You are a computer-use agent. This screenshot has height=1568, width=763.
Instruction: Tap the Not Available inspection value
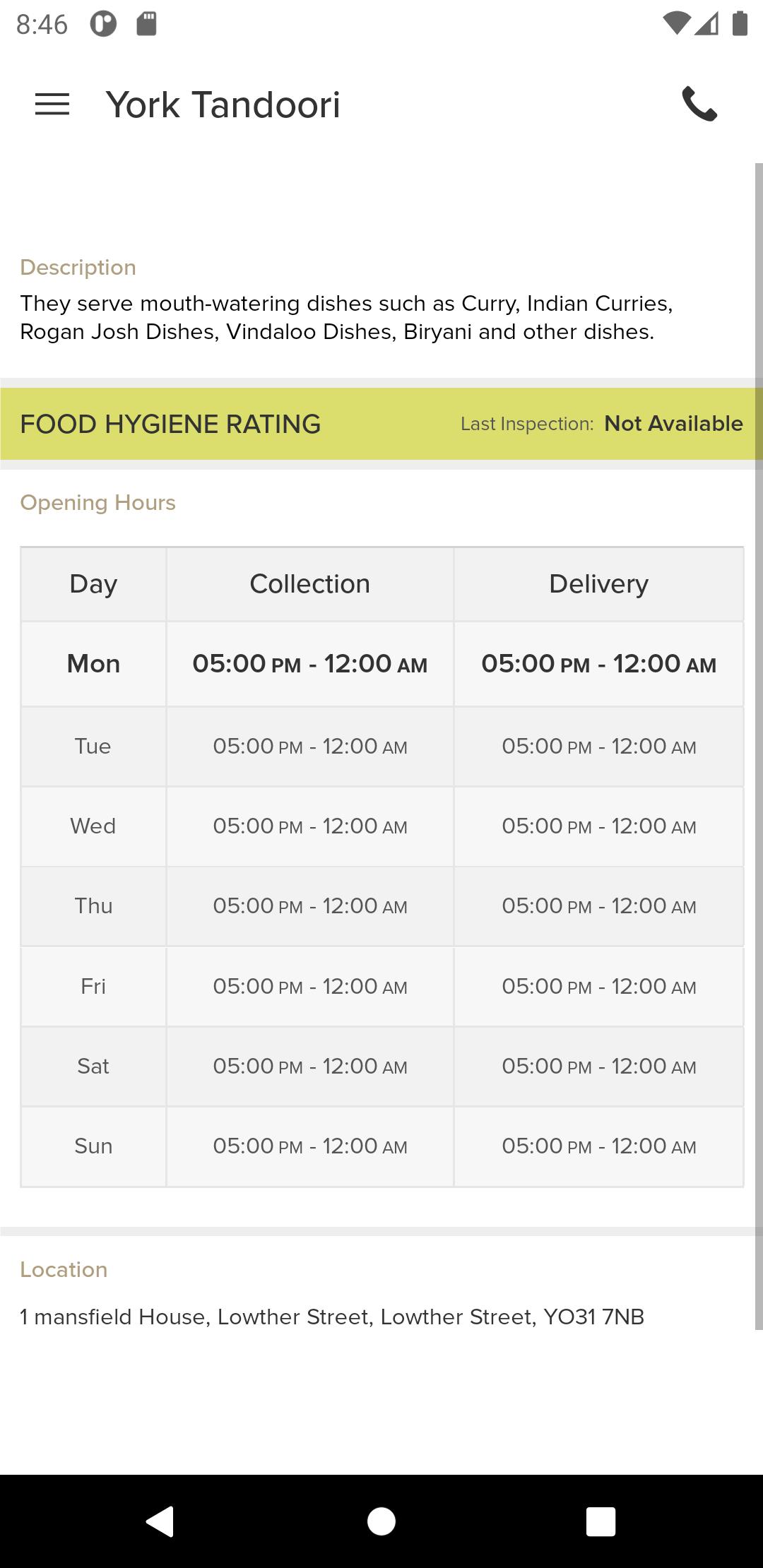[673, 423]
